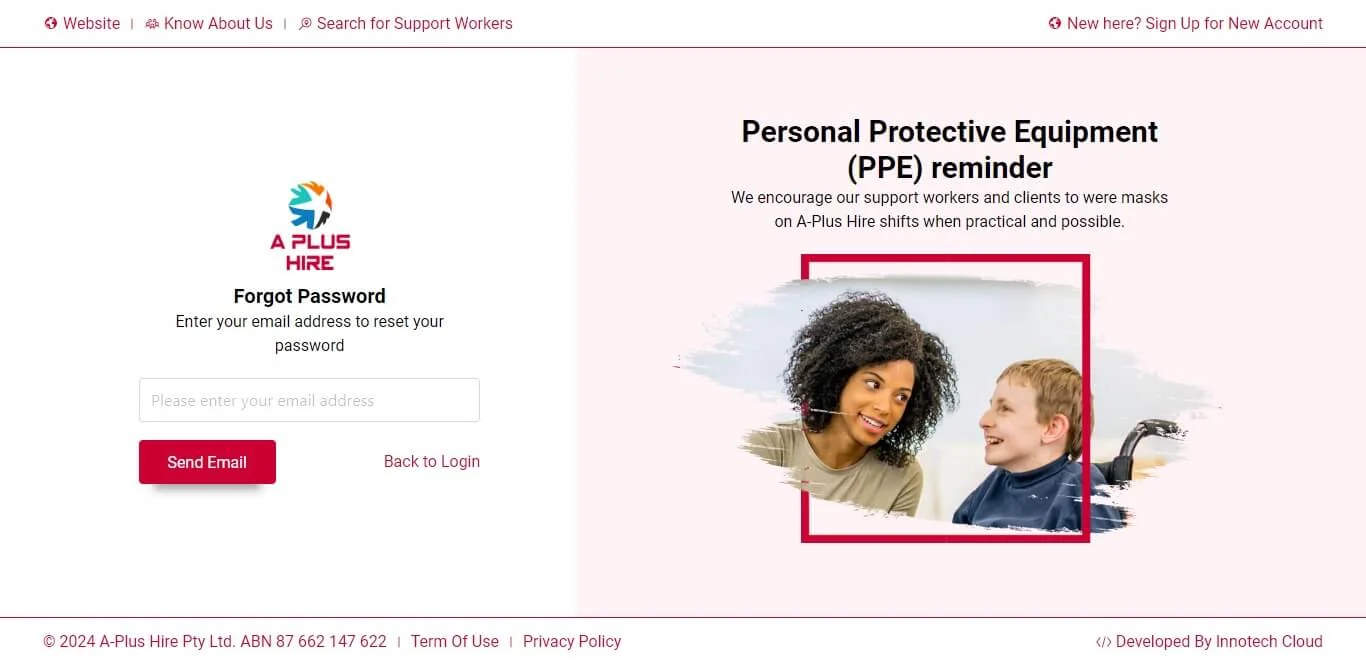Click the code brackets icon in footer
Image resolution: width=1366 pixels, height=665 pixels.
pos(1103,642)
